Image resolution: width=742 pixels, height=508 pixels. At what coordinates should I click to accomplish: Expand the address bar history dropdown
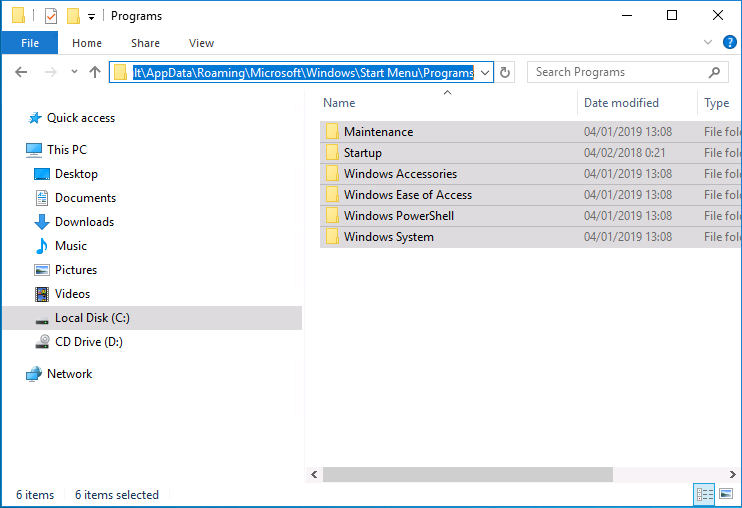pos(485,72)
